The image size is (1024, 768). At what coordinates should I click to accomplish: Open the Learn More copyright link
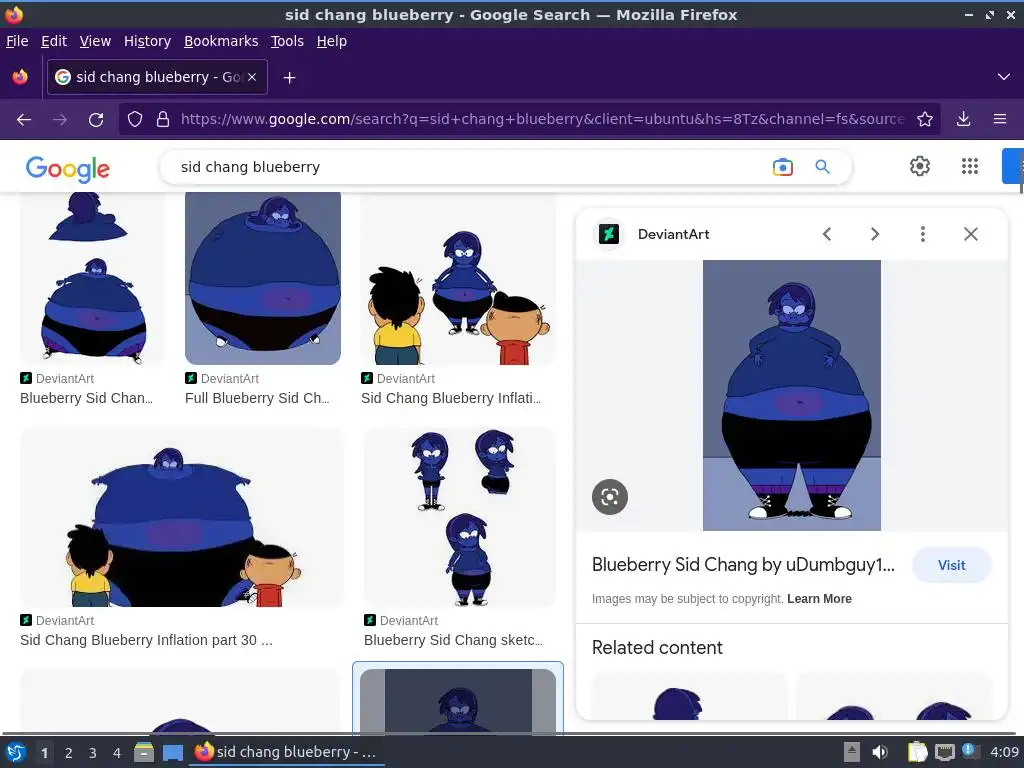pos(819,599)
